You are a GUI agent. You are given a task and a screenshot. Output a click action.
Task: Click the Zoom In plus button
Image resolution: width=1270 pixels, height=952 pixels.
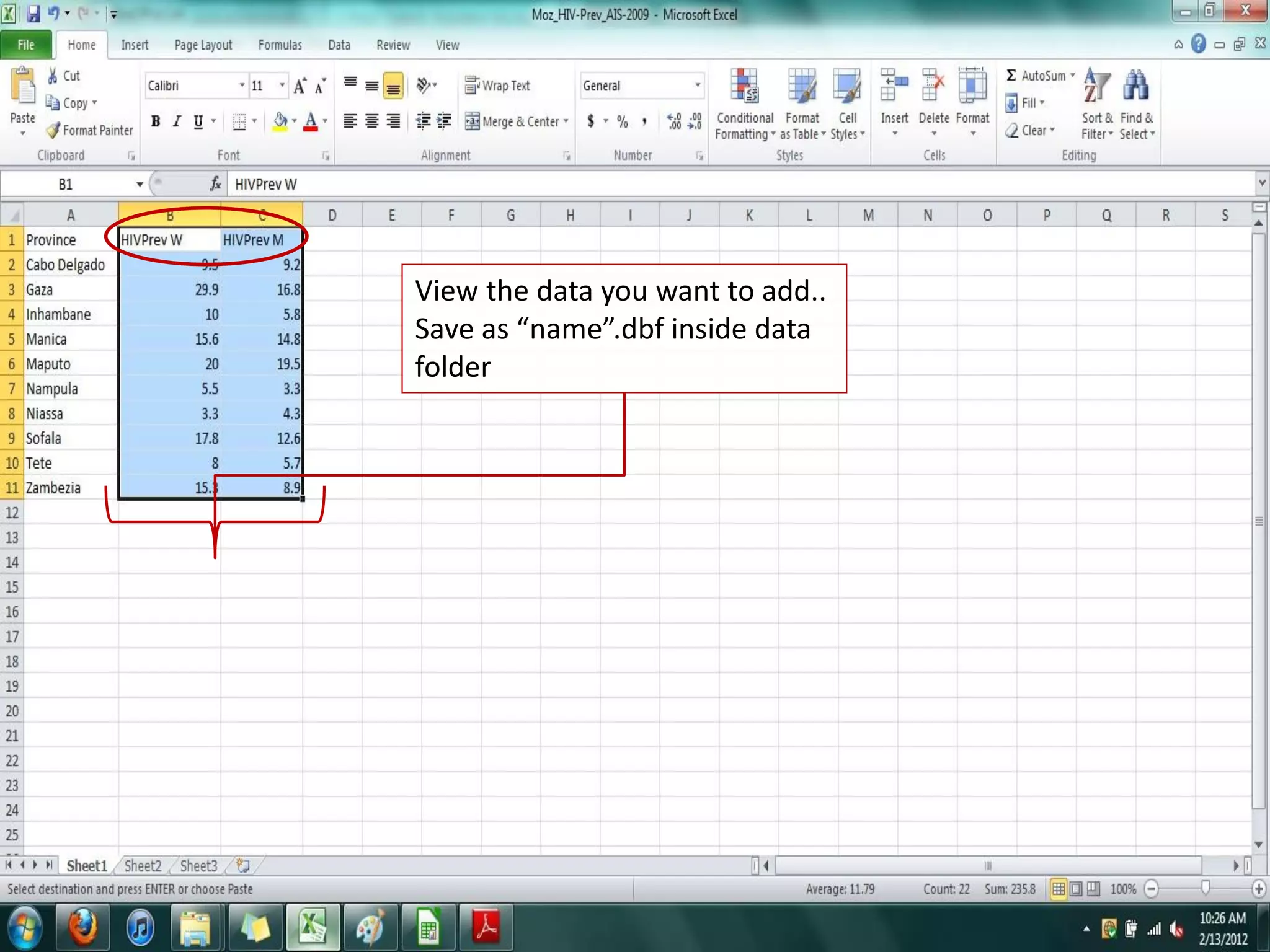tap(1258, 889)
